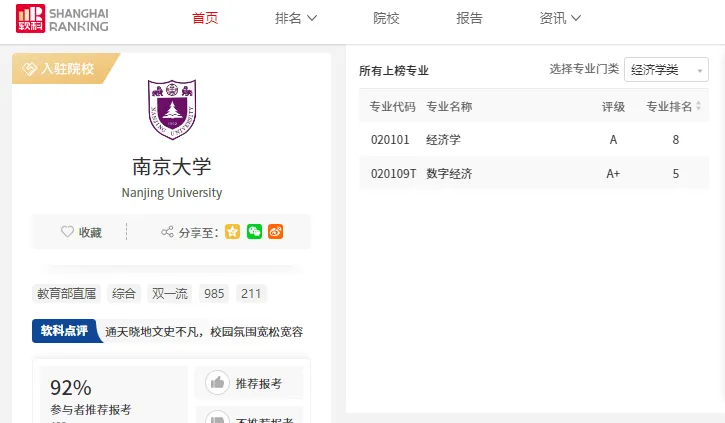Open the 经济学 major row

[534, 140]
